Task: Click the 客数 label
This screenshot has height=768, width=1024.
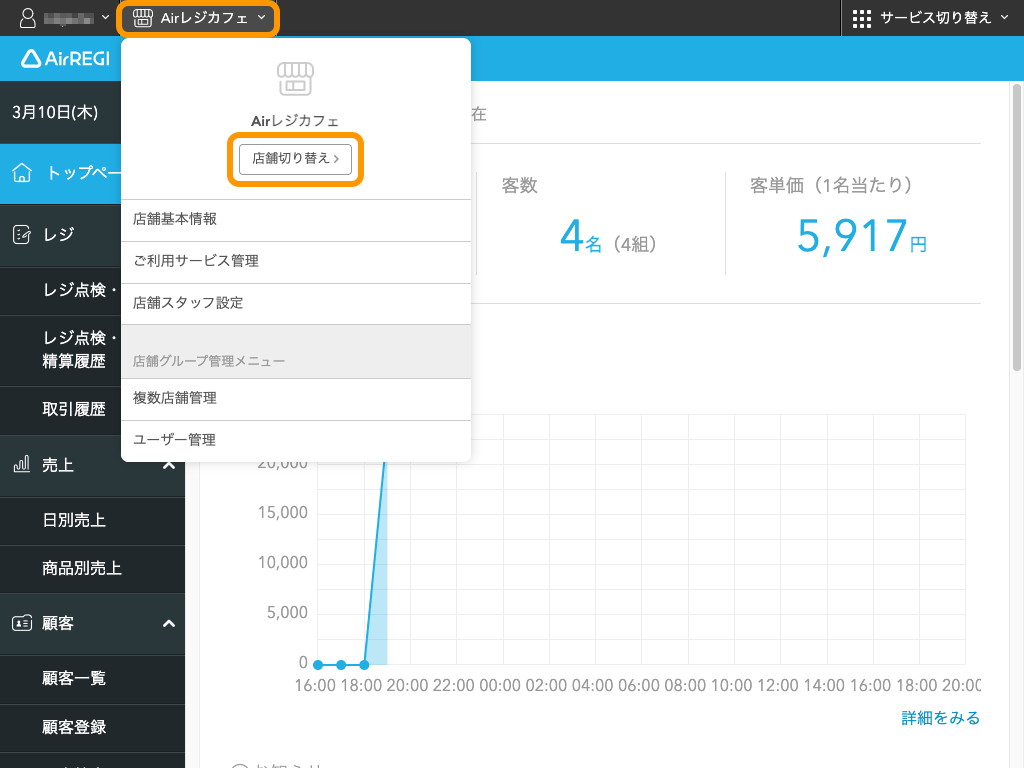Action: pos(519,185)
